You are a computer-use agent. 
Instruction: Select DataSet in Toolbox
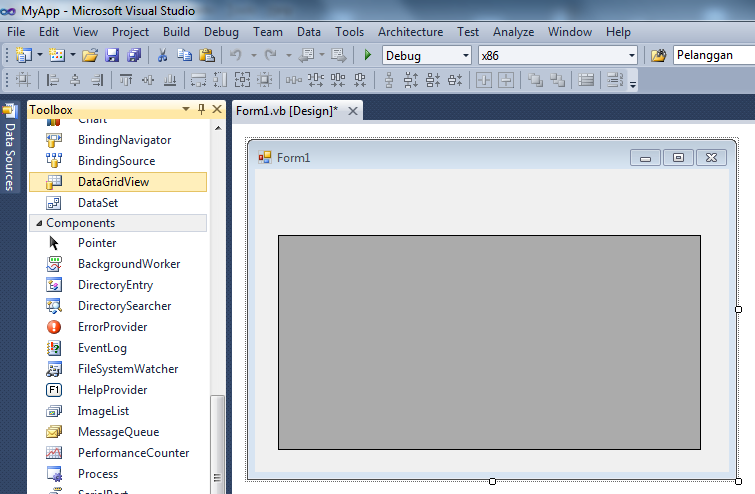pyautogui.click(x=118, y=203)
